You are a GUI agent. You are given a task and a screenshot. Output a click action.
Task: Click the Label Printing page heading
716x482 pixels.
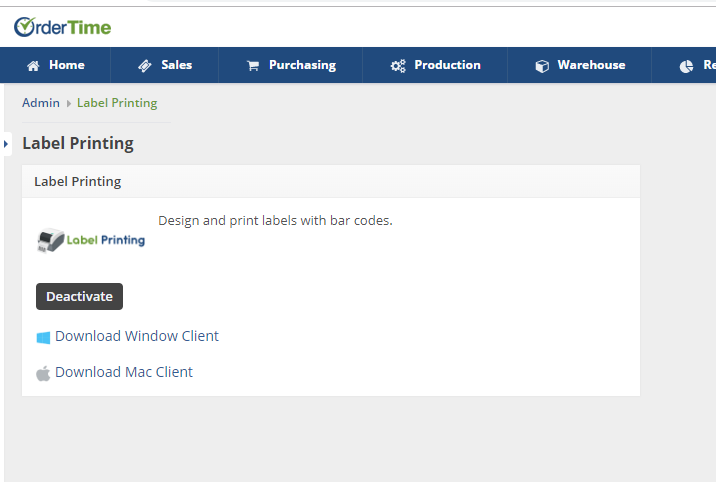click(78, 143)
